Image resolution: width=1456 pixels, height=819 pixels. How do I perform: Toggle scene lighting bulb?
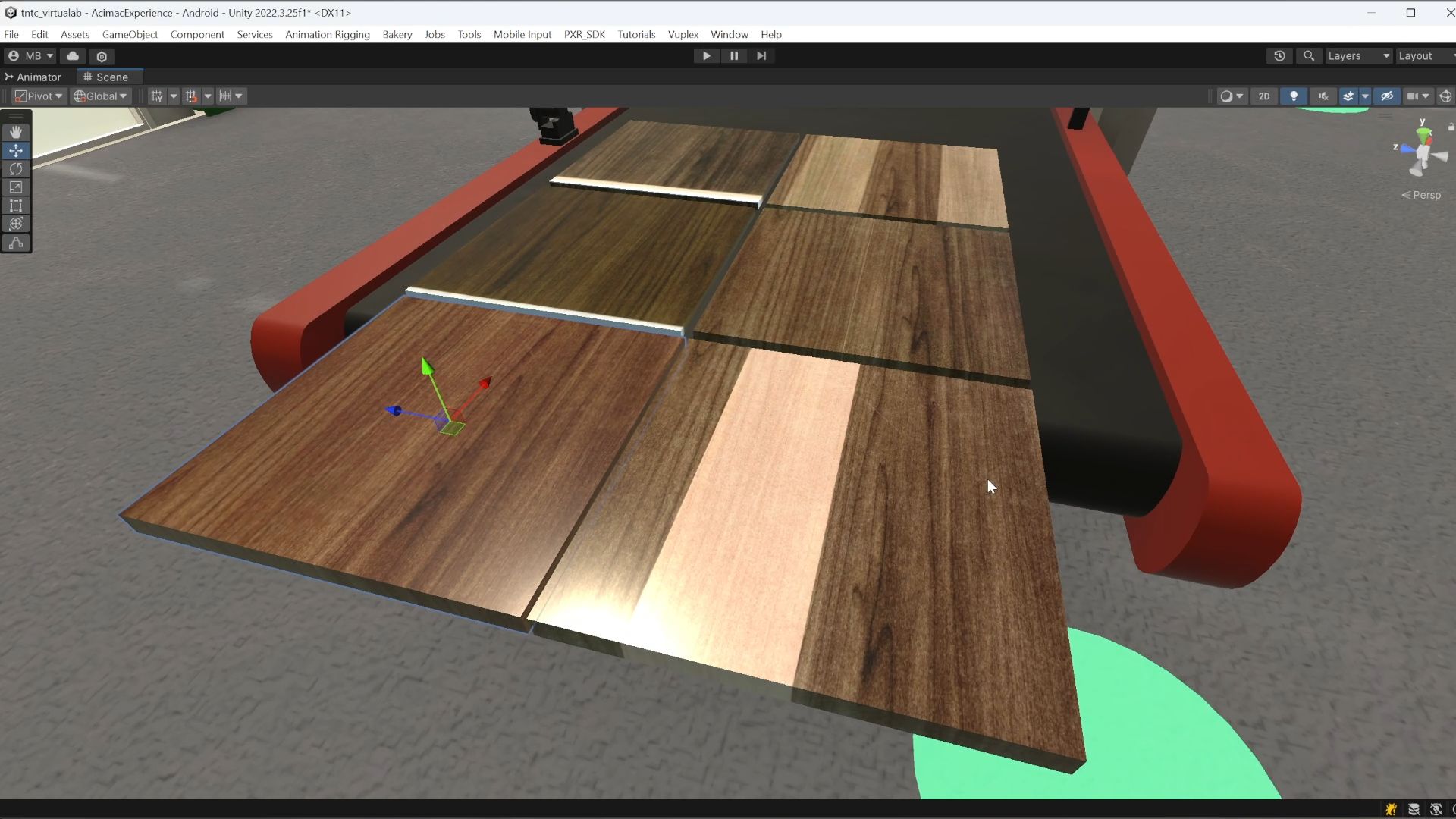1294,96
